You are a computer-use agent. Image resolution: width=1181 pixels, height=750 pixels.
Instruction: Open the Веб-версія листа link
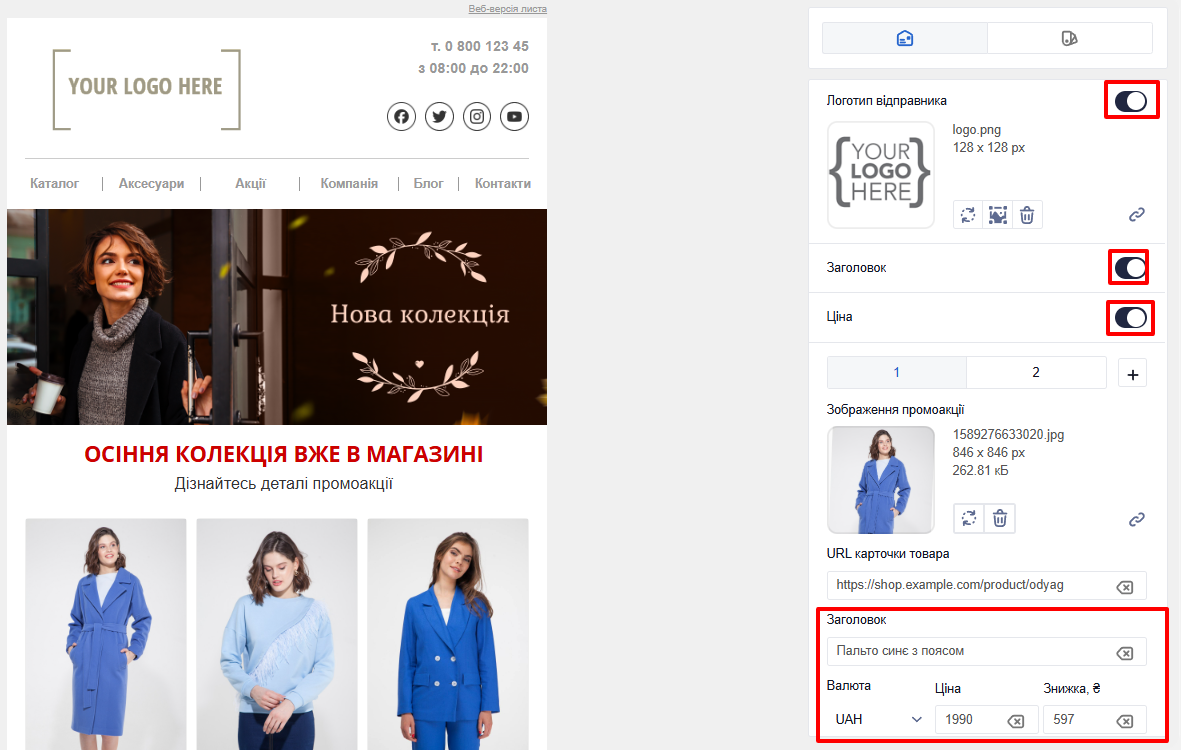508,9
